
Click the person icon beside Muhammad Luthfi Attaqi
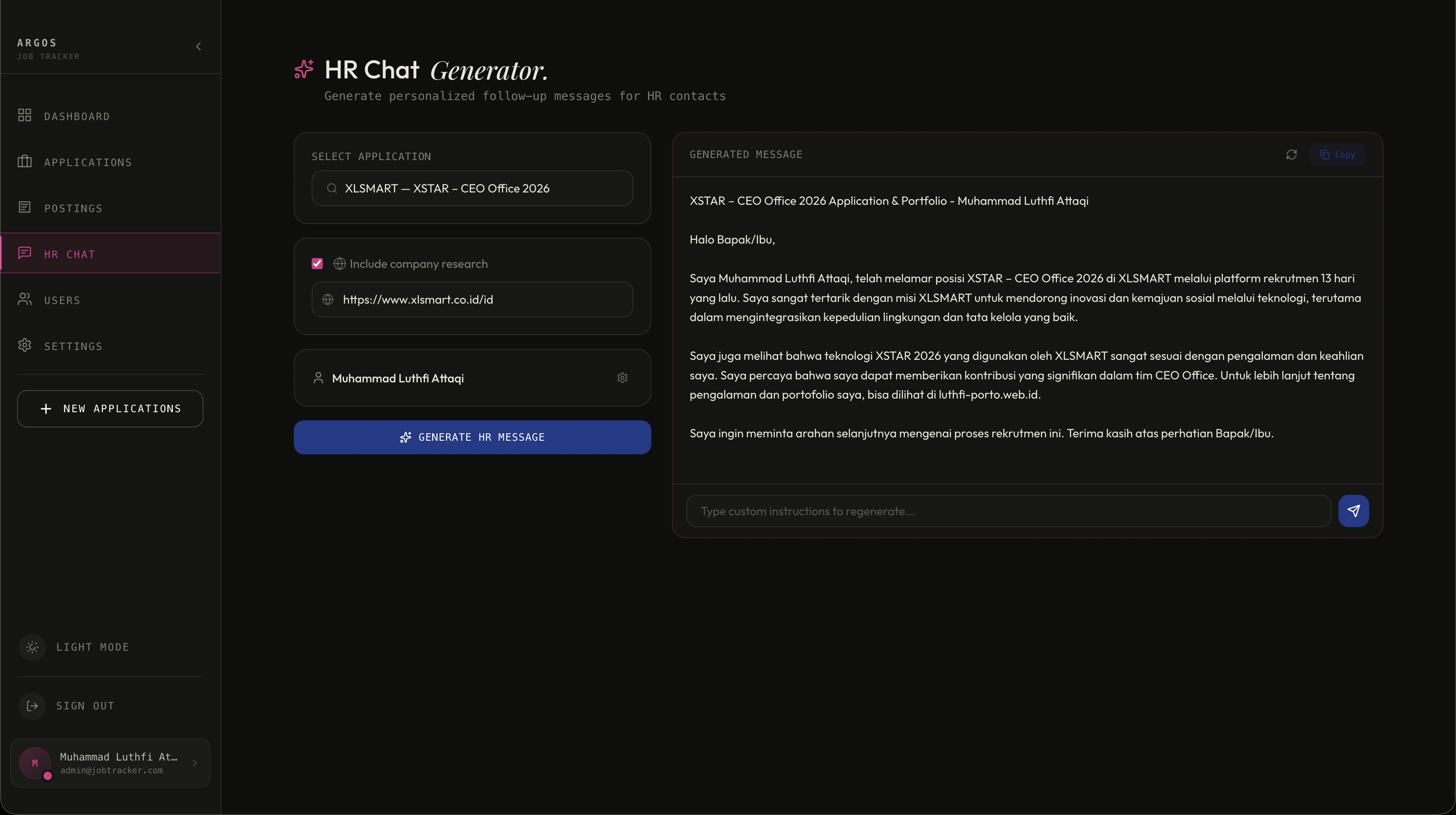tap(318, 378)
